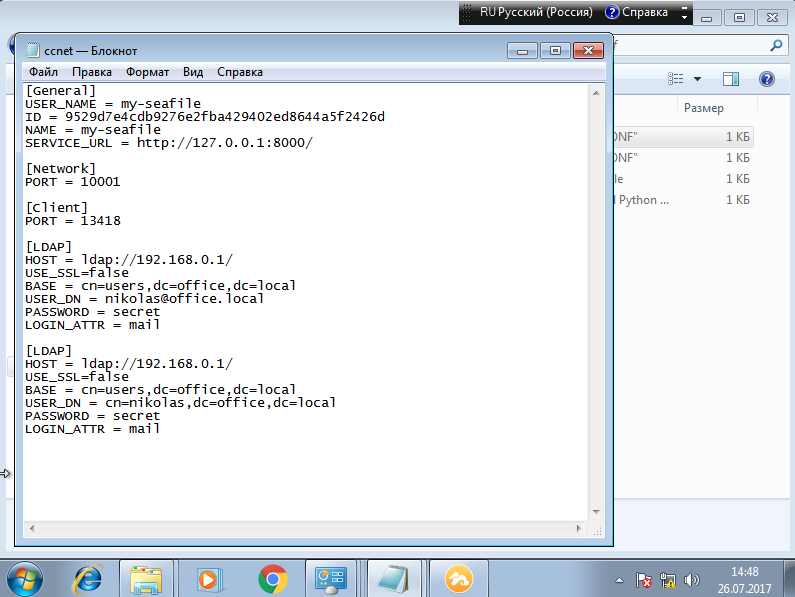
Task: Launch Internet Explorer from taskbar
Action: tap(88, 578)
